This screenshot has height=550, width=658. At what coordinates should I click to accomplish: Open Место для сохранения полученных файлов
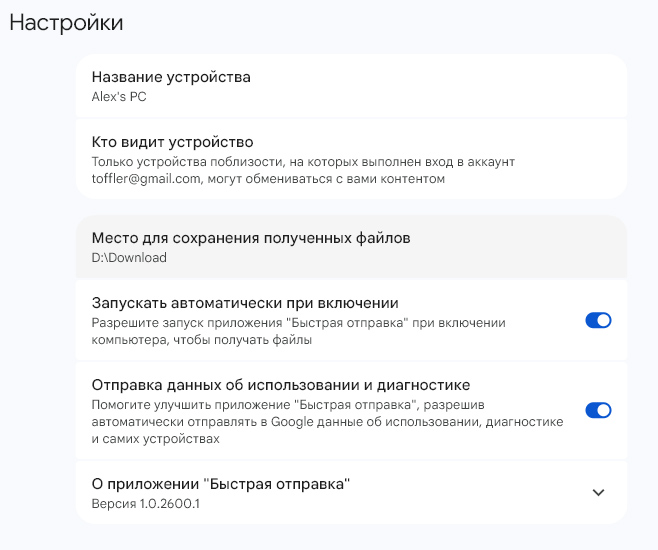(351, 247)
